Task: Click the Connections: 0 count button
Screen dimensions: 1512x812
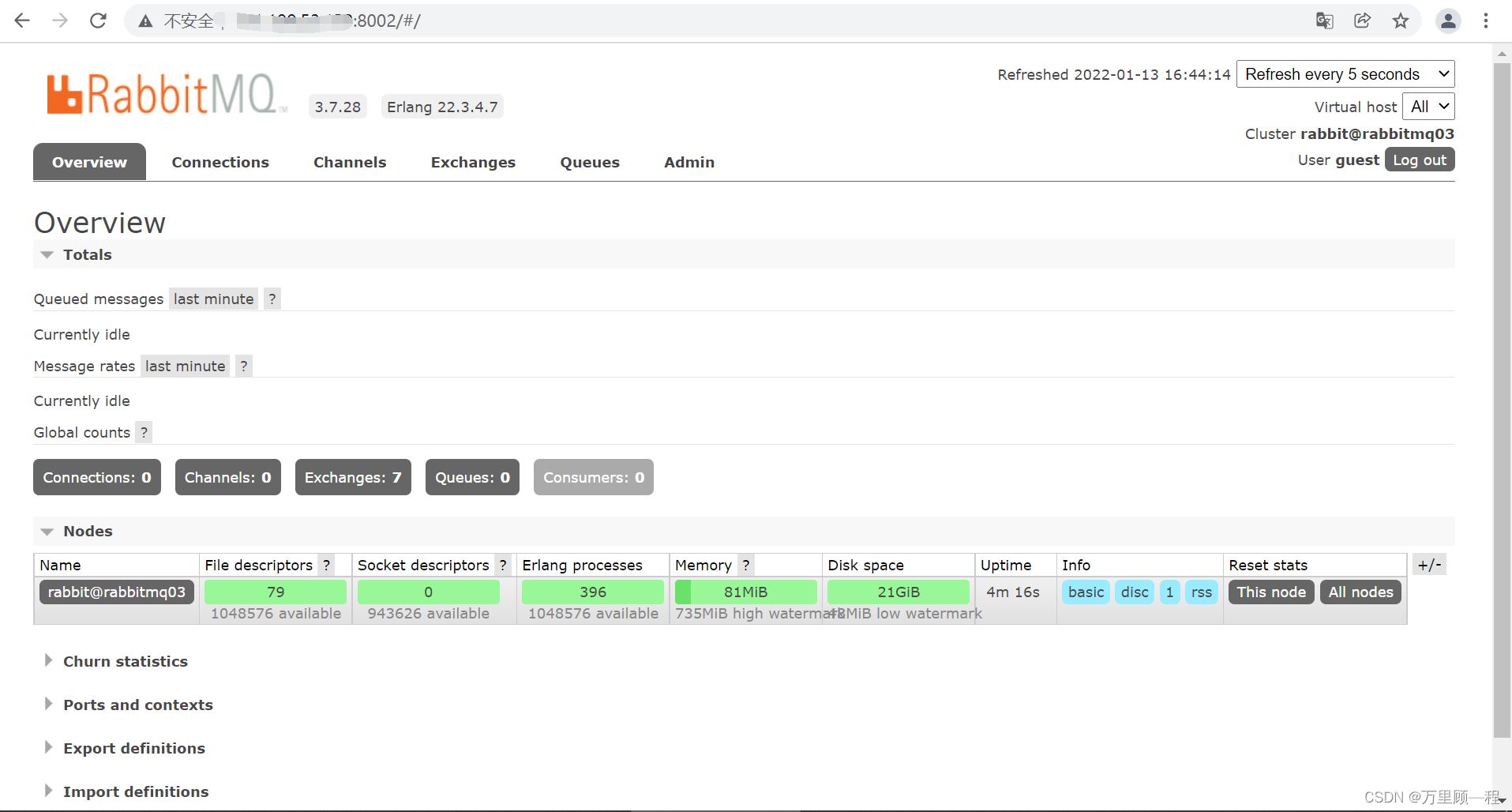Action: pyautogui.click(x=97, y=477)
